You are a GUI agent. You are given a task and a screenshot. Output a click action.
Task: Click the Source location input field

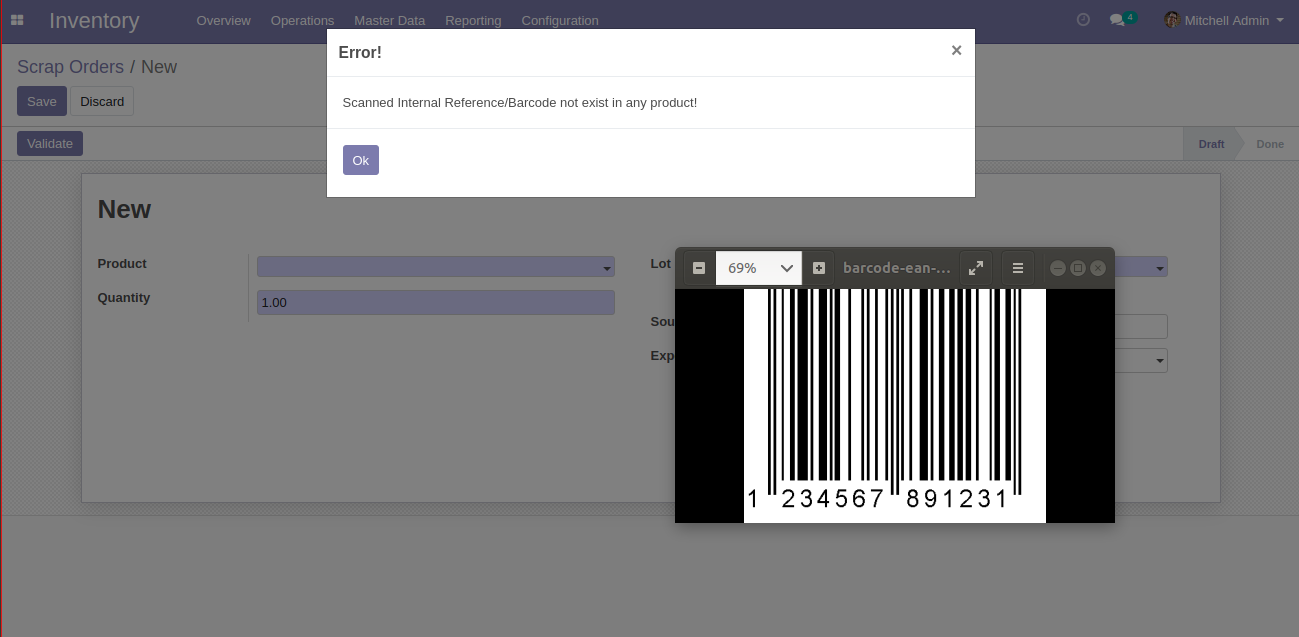1140,326
